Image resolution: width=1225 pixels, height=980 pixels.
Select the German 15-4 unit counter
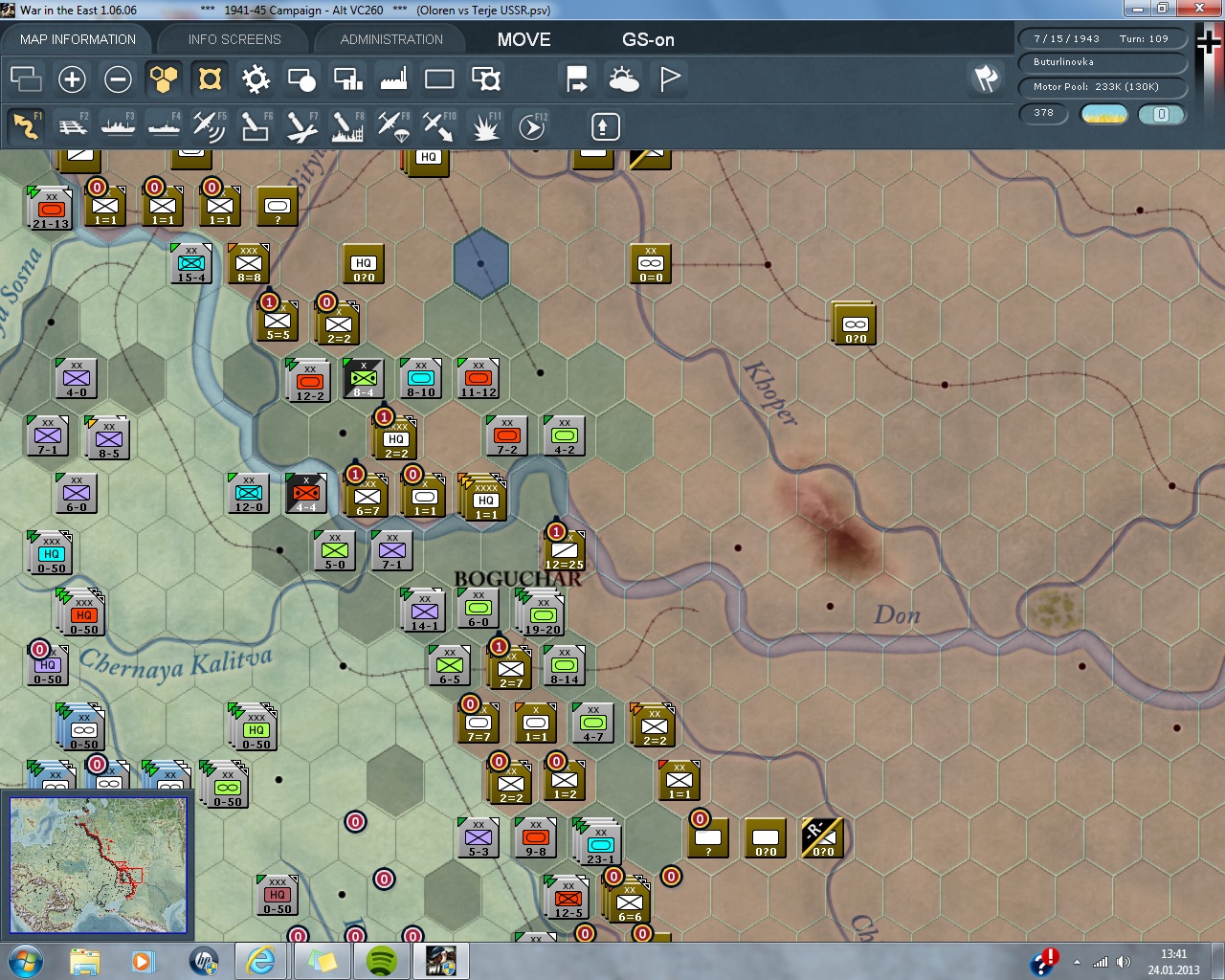point(191,264)
